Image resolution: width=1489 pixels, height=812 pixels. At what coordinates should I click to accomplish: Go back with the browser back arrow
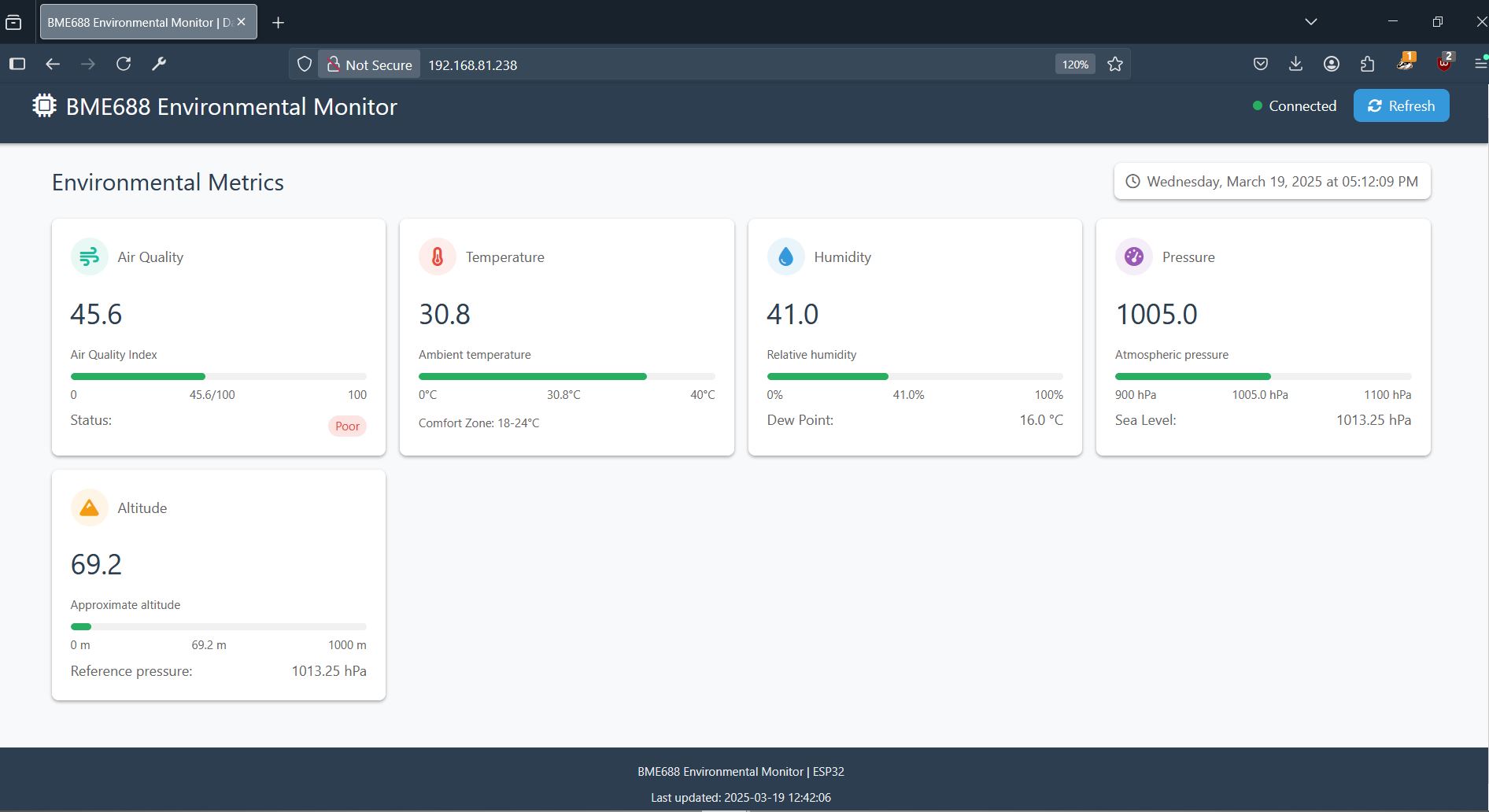click(x=53, y=65)
